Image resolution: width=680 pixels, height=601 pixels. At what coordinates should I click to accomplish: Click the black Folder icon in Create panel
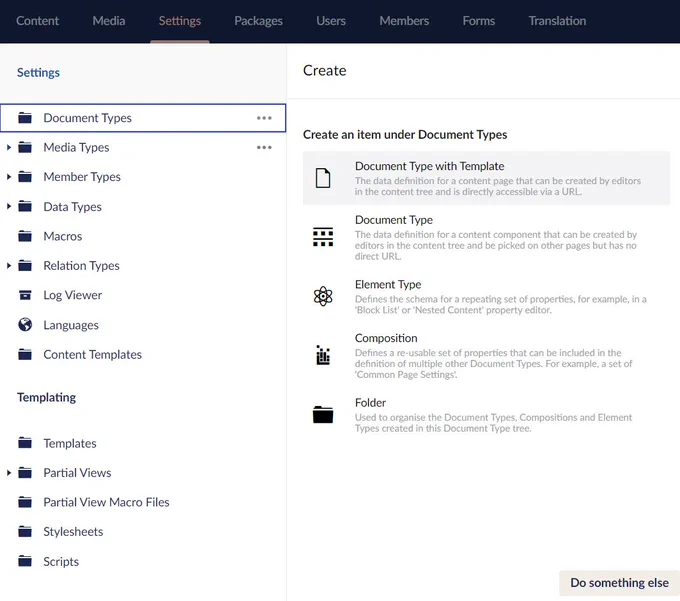pos(323,414)
